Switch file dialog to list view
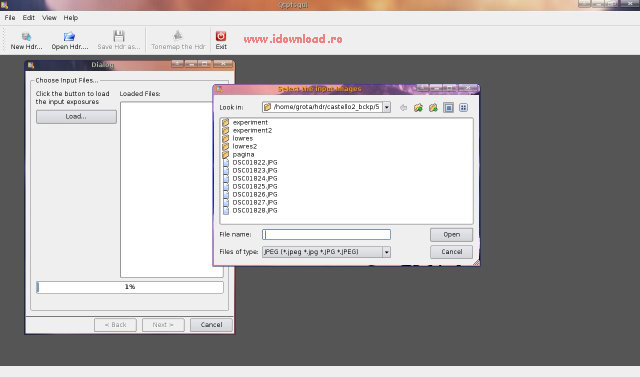This screenshot has width=640, height=377. coord(448,107)
